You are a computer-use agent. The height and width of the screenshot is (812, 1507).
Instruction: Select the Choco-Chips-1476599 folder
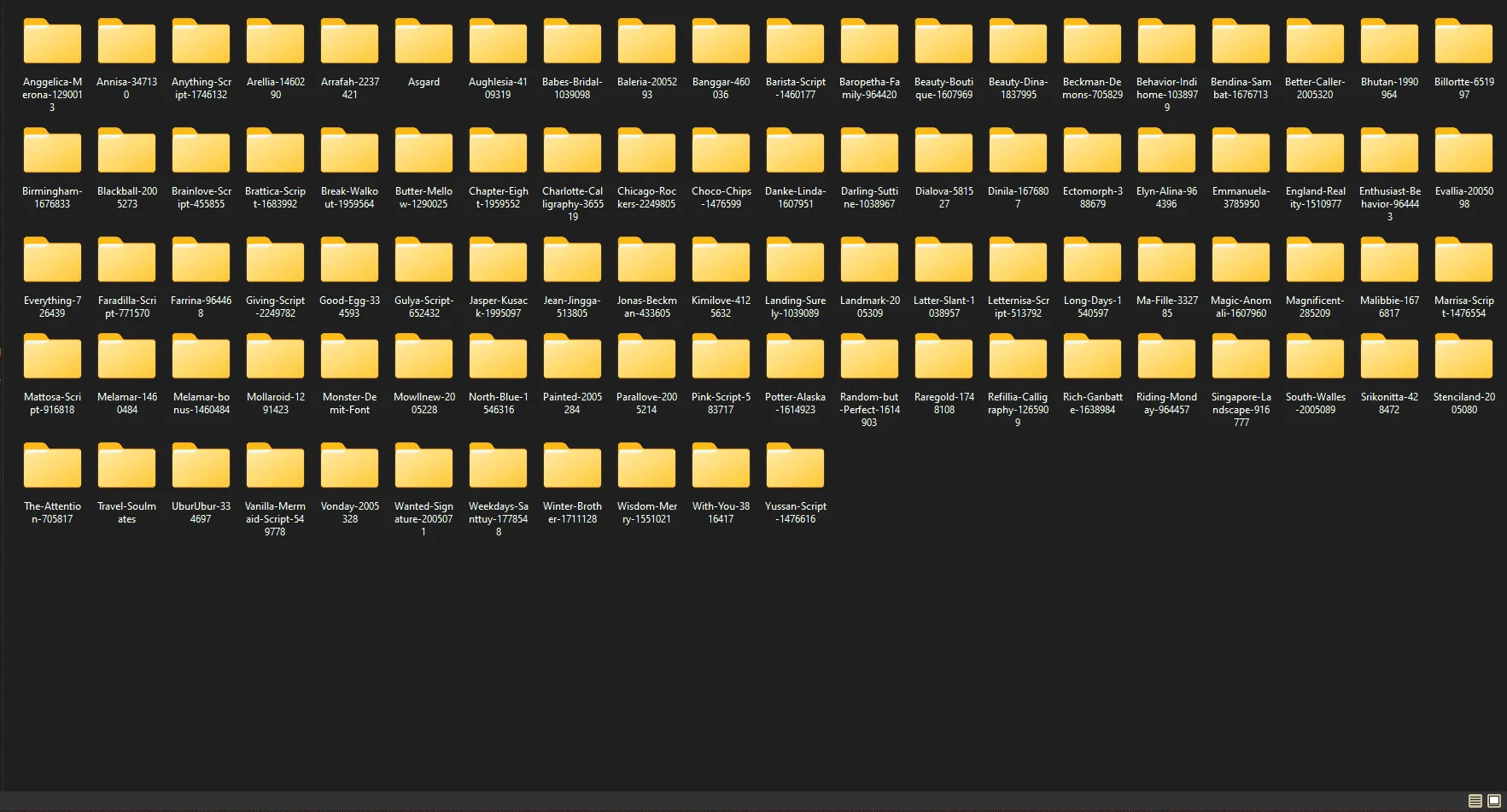point(721,168)
